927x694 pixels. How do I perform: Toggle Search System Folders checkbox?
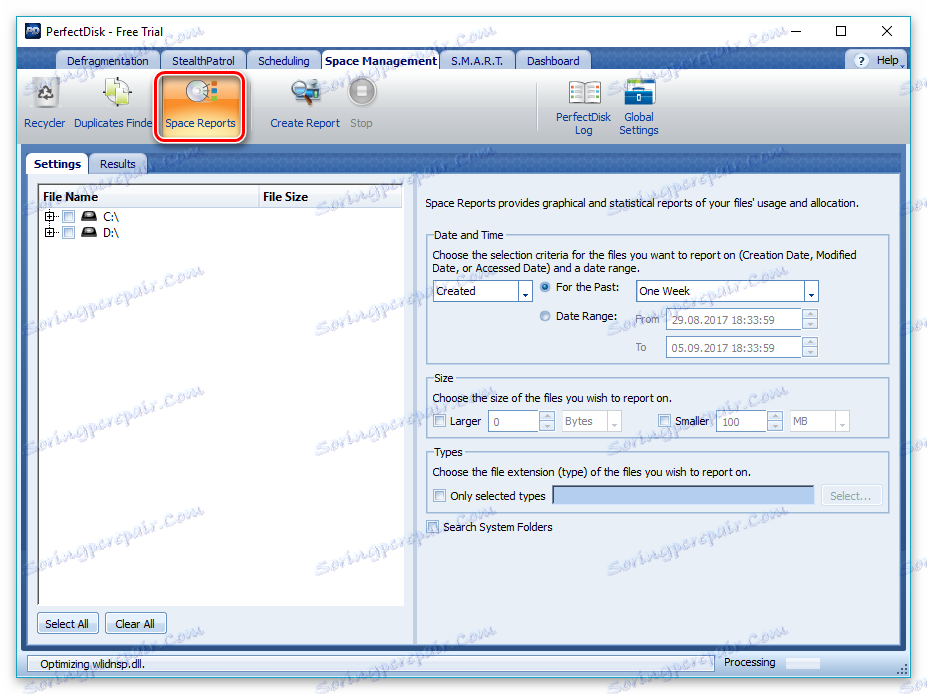pyautogui.click(x=433, y=527)
